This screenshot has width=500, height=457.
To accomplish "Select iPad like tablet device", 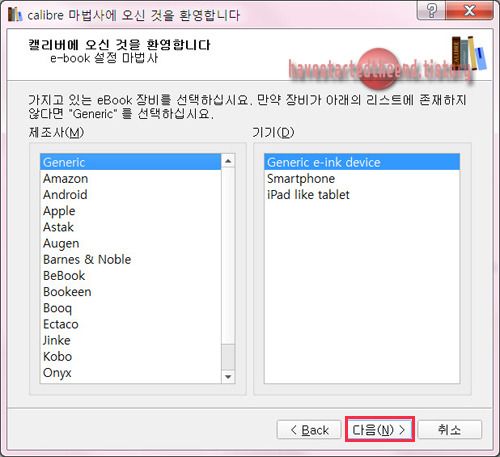I will pos(362,195).
